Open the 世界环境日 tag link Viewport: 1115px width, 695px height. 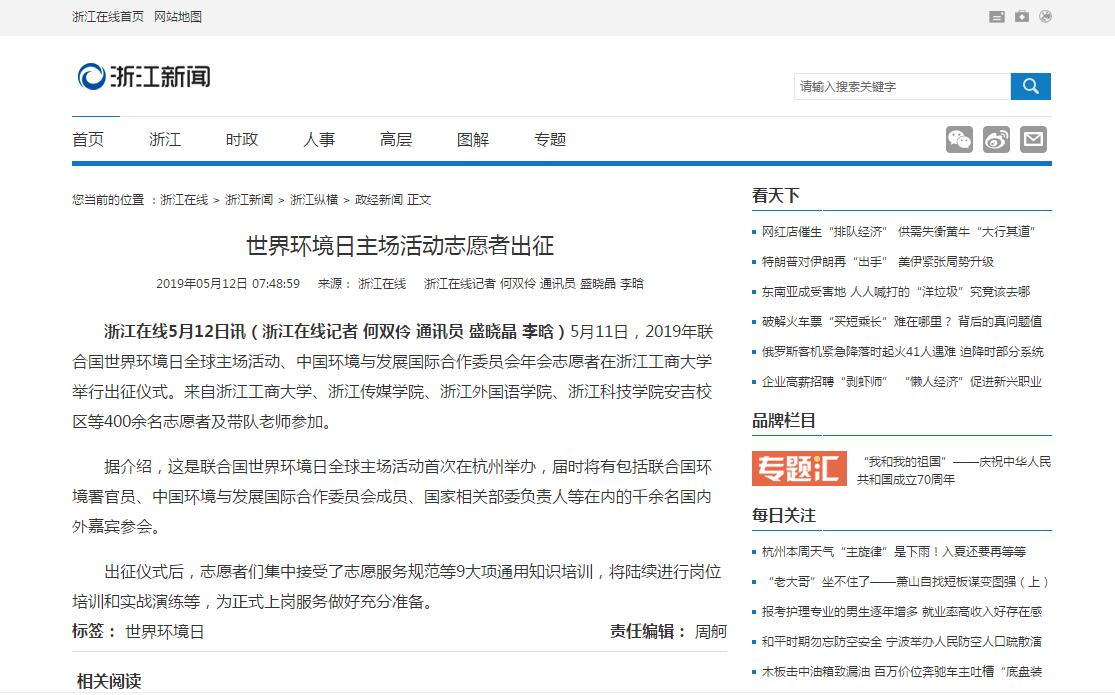click(164, 632)
